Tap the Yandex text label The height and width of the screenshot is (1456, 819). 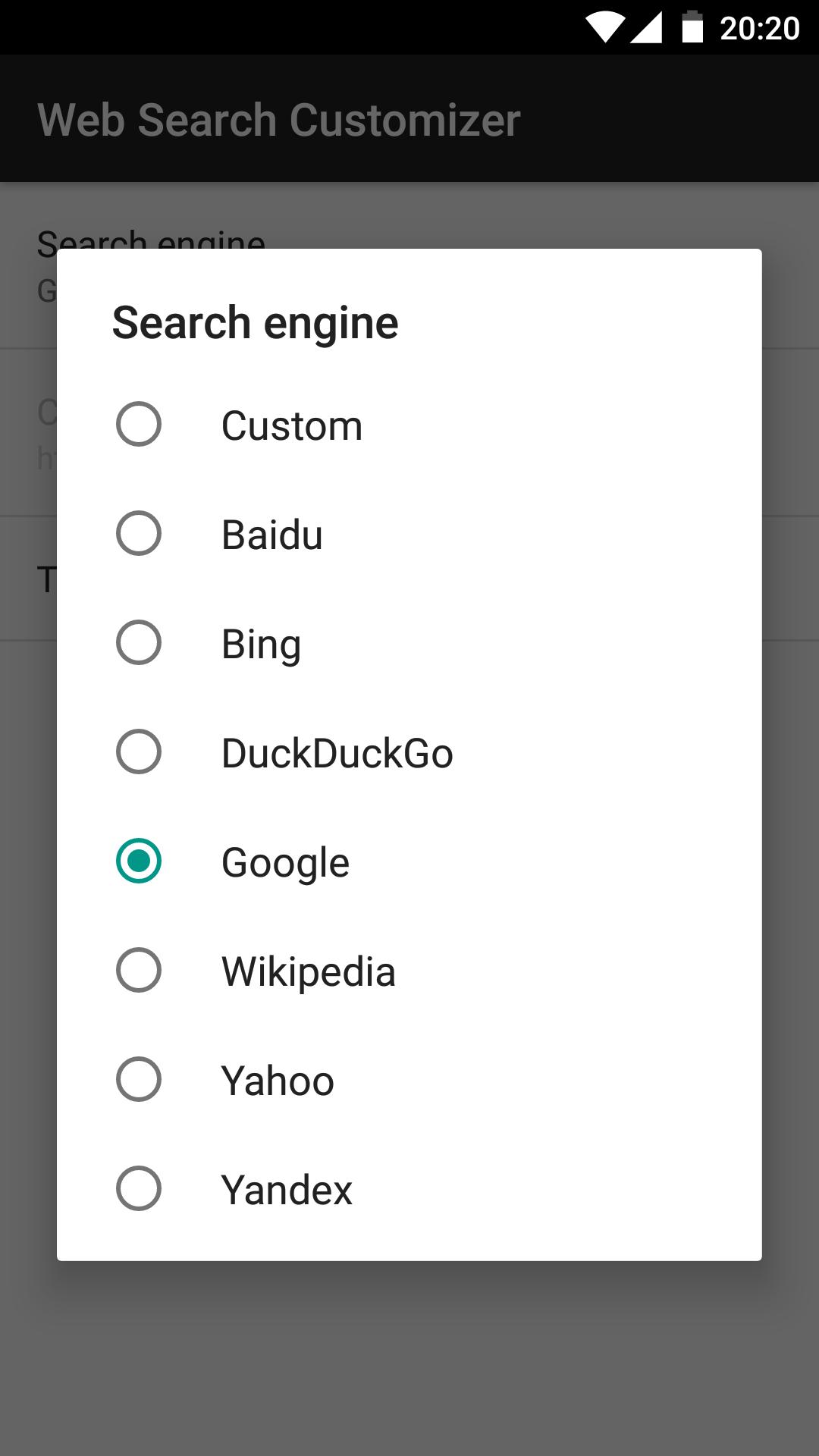click(x=287, y=1190)
